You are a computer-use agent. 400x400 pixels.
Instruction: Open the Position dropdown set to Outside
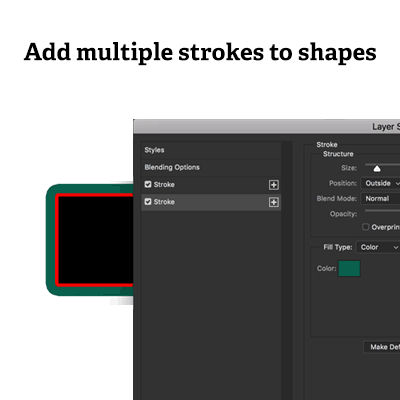pos(380,183)
